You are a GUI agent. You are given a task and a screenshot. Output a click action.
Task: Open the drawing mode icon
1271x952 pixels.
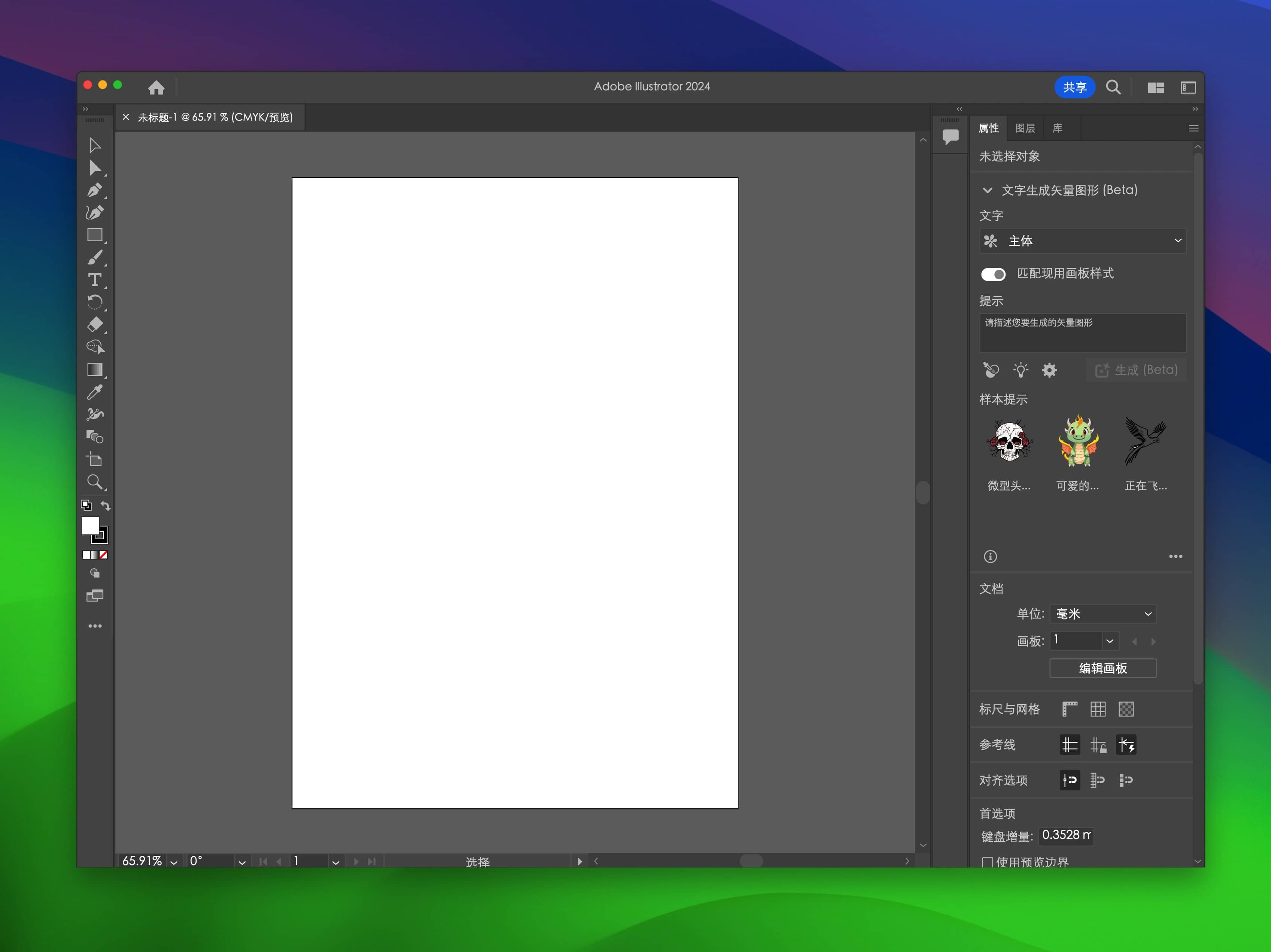click(95, 573)
